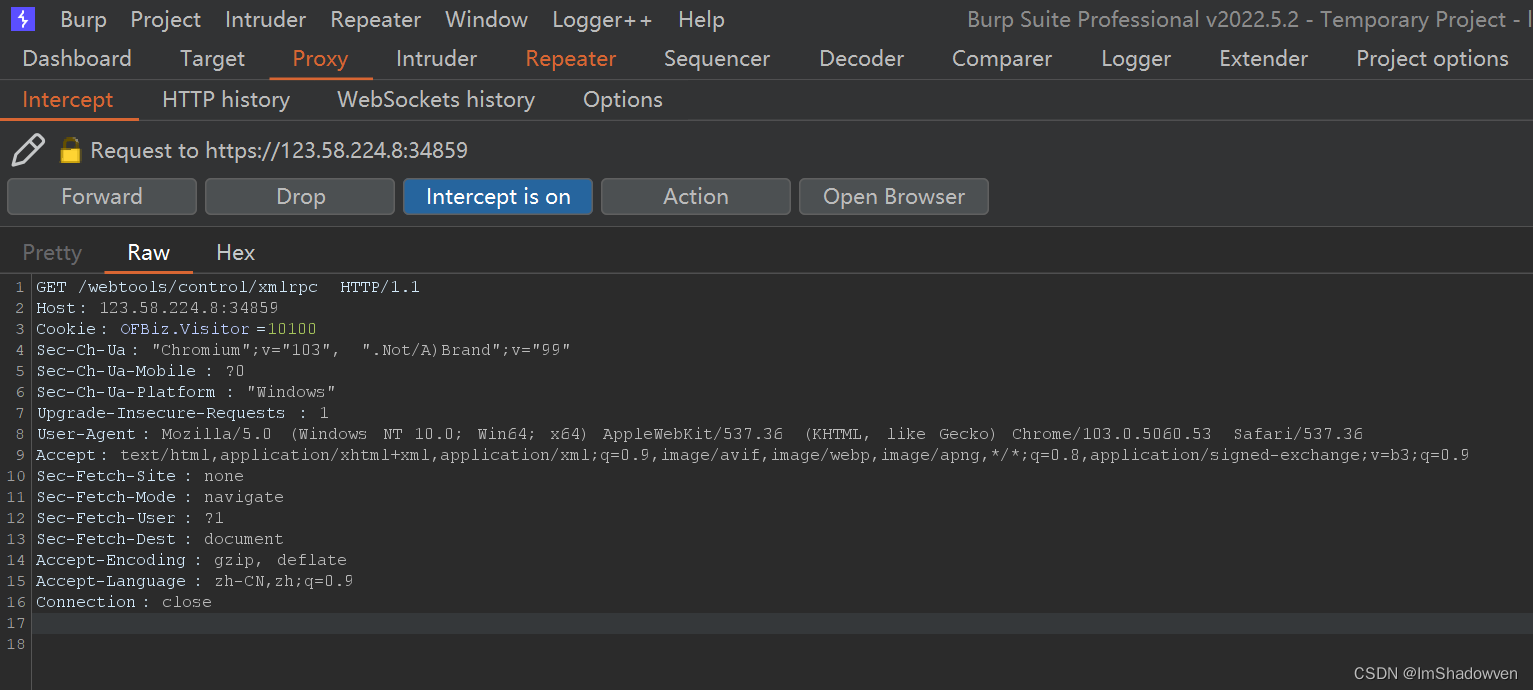Select the Raw message view
The width and height of the screenshot is (1533, 690).
(x=148, y=253)
